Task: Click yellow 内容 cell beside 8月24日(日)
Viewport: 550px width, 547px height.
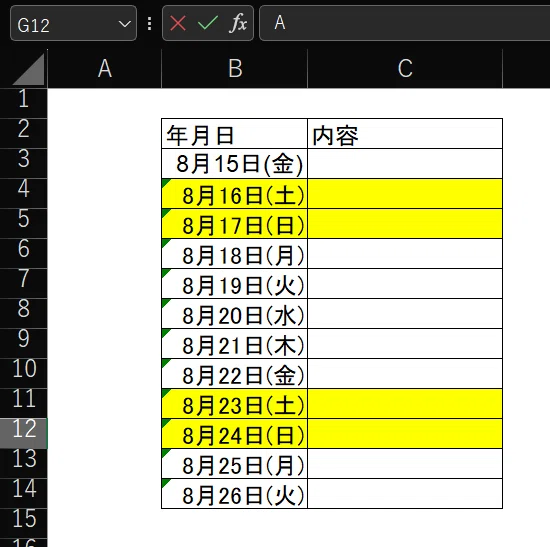Action: 405,434
